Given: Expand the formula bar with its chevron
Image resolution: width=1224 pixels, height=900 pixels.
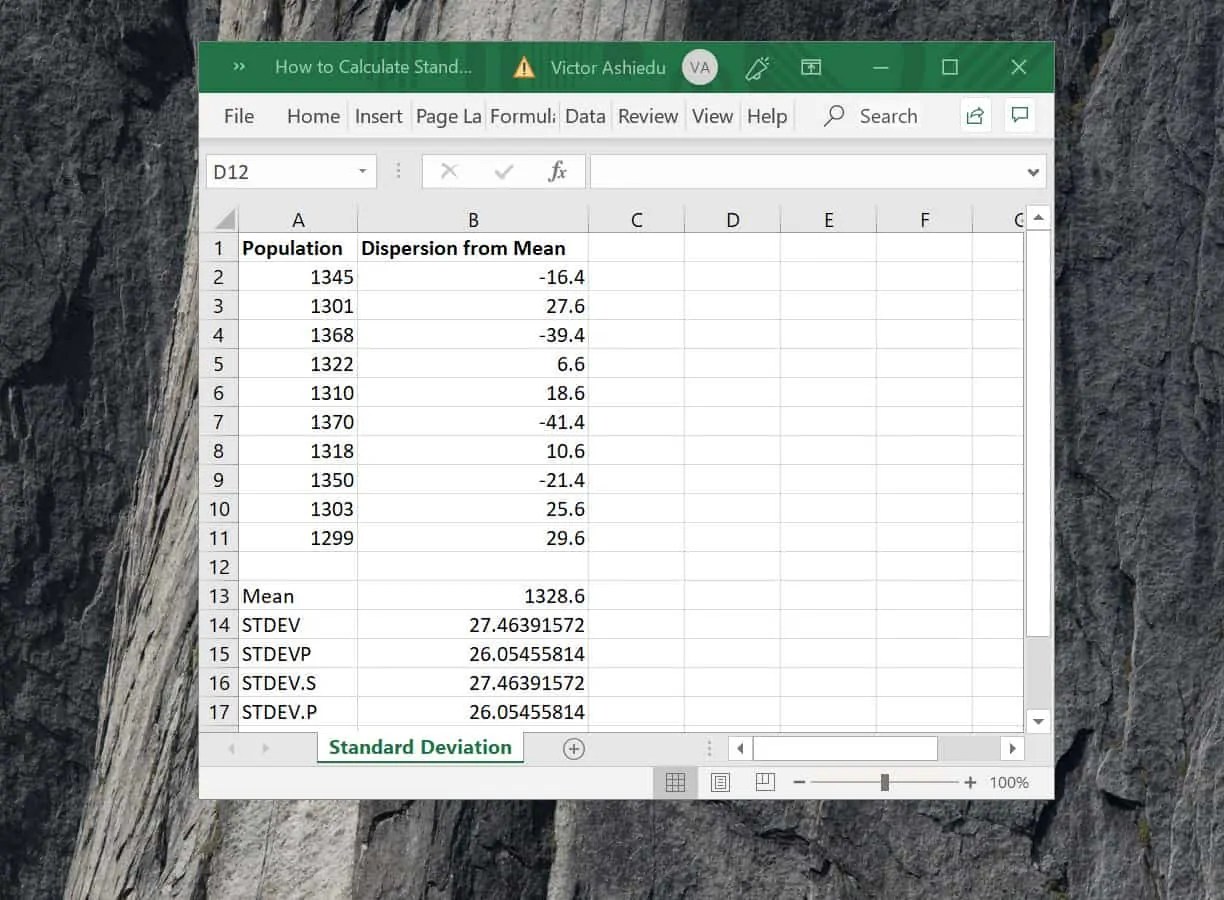Looking at the screenshot, I should coord(1032,171).
